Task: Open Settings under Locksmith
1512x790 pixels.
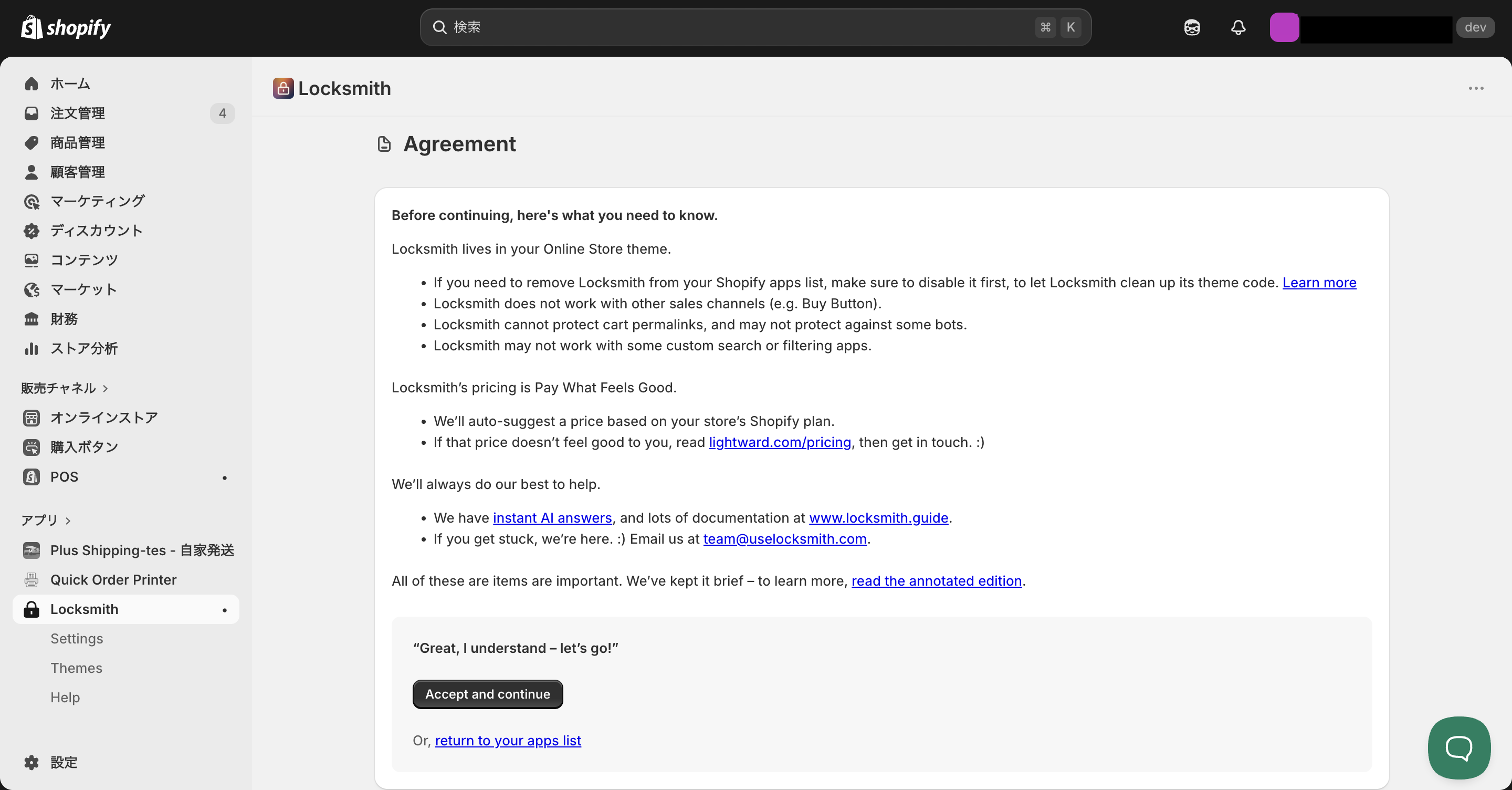Action: click(x=76, y=639)
